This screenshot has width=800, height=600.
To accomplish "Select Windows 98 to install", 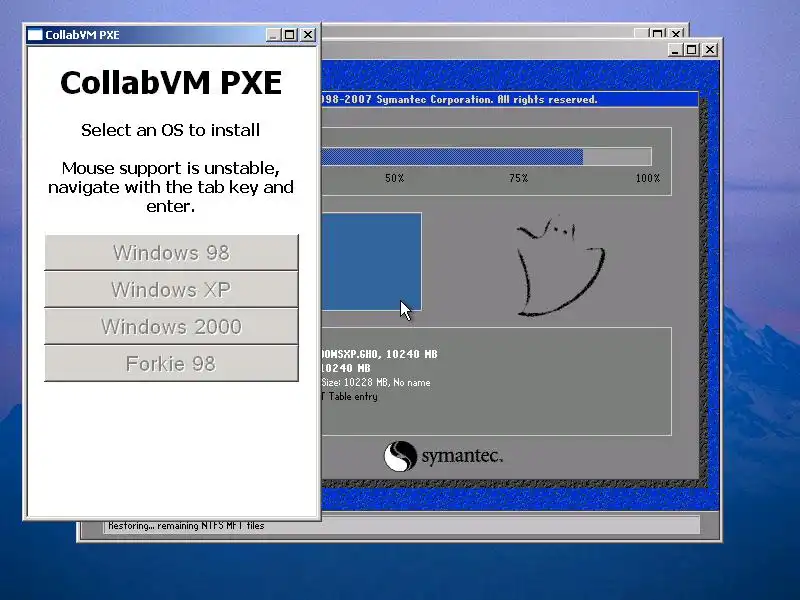I will [x=171, y=253].
